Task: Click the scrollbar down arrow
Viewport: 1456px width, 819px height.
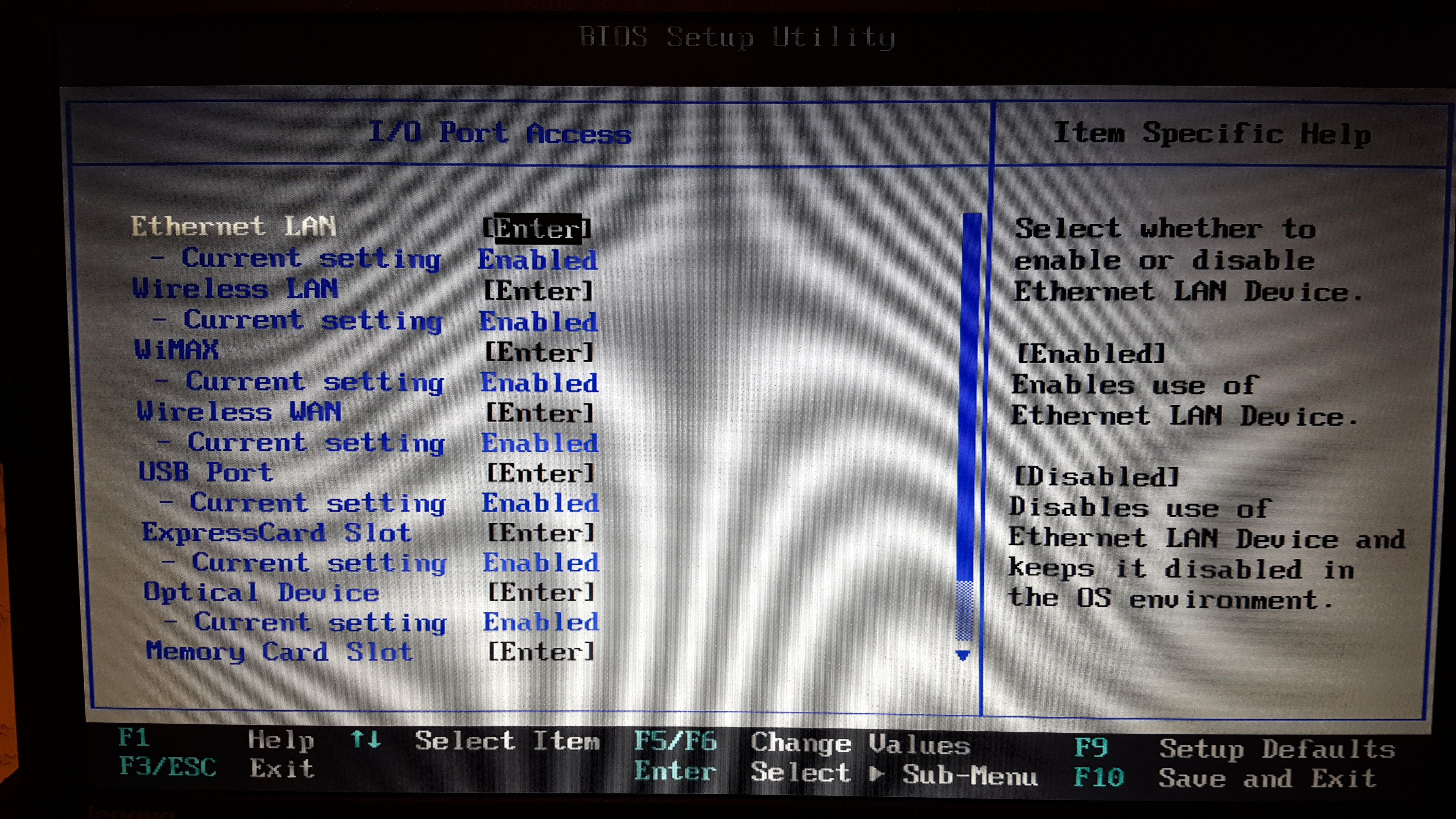Action: click(x=963, y=656)
